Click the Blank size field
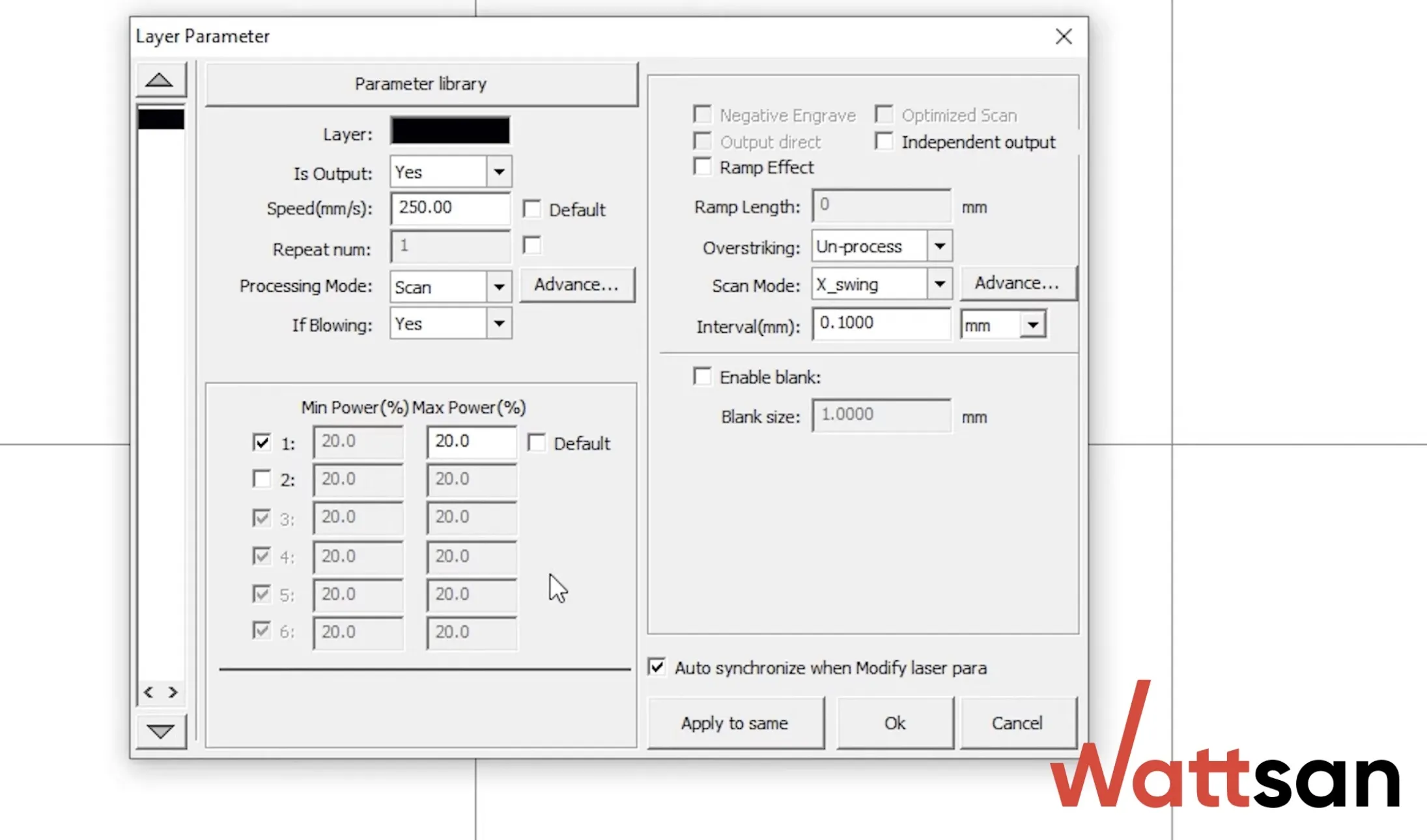Viewport: 1427px width, 840px height. click(881, 415)
